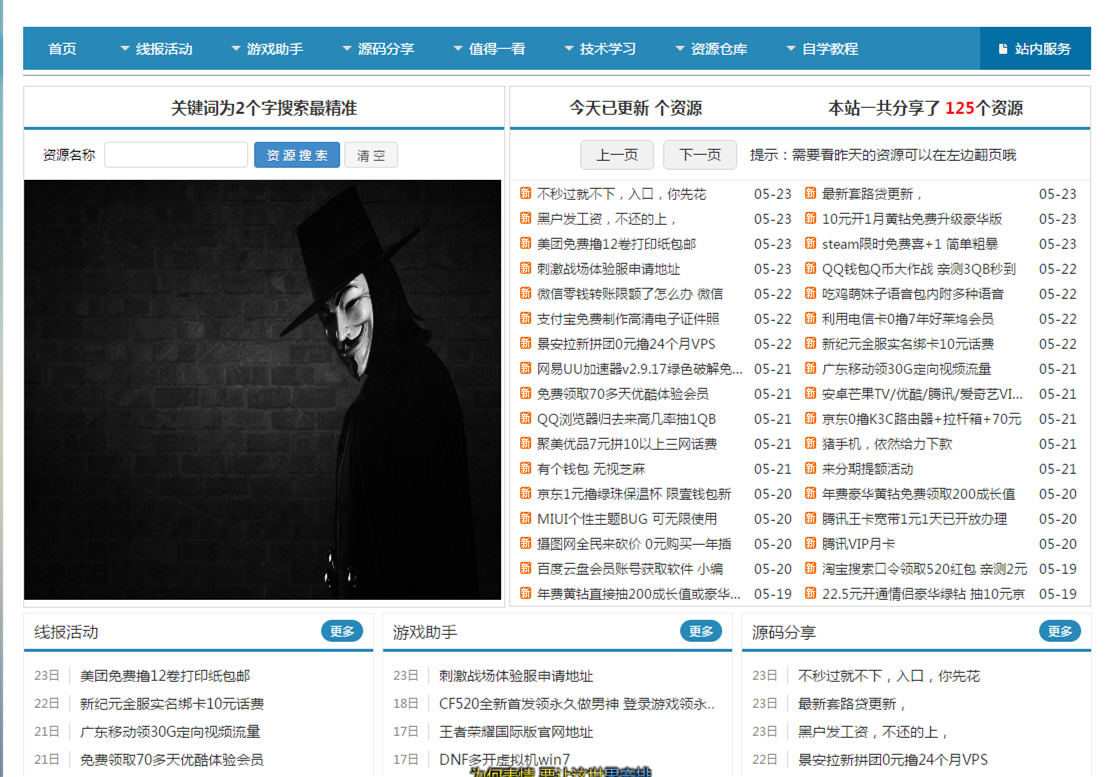Click the 资源搜索 search button
The image size is (1108, 777).
pyautogui.click(x=296, y=155)
